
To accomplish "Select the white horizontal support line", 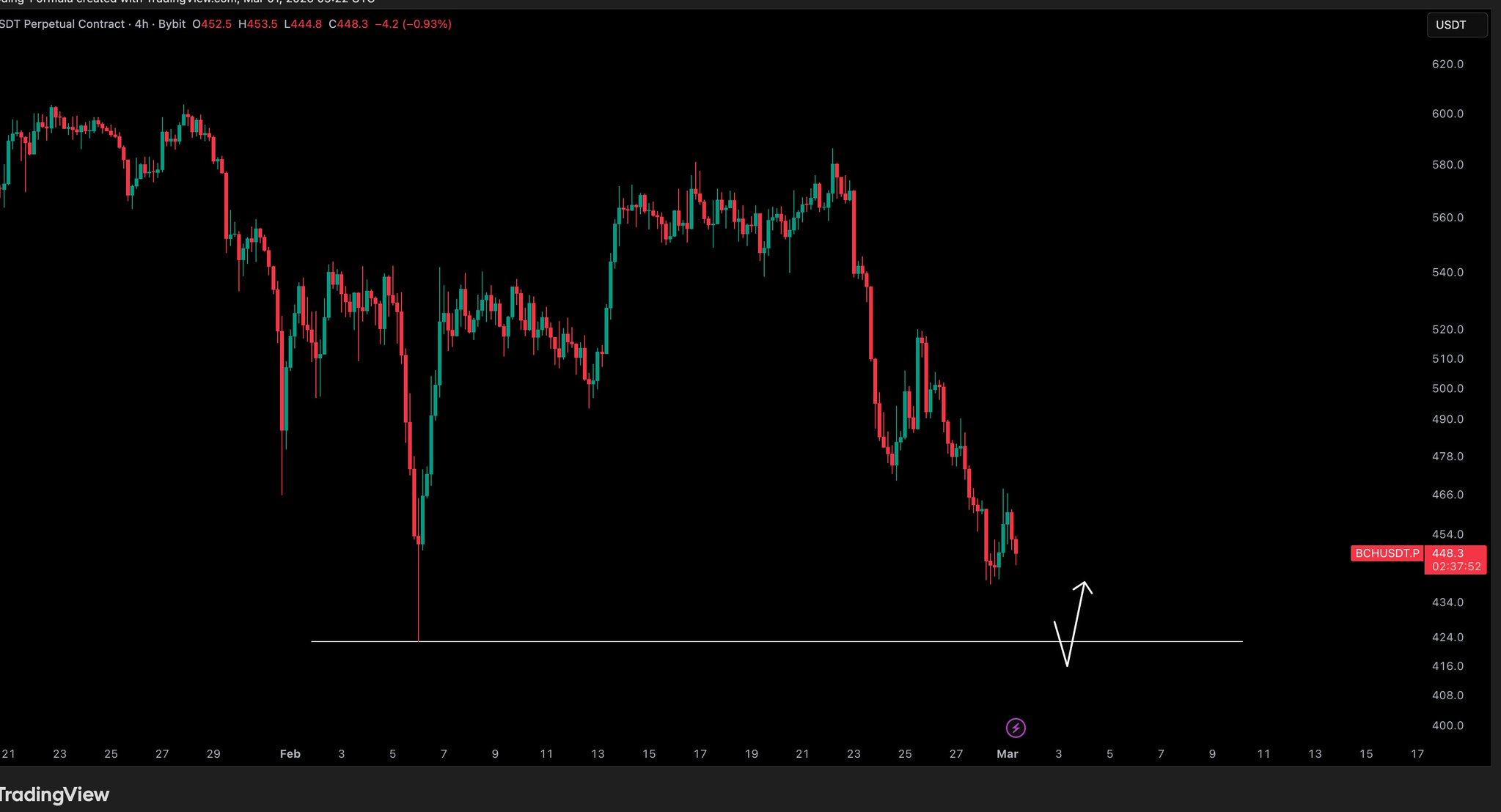I will (733, 641).
